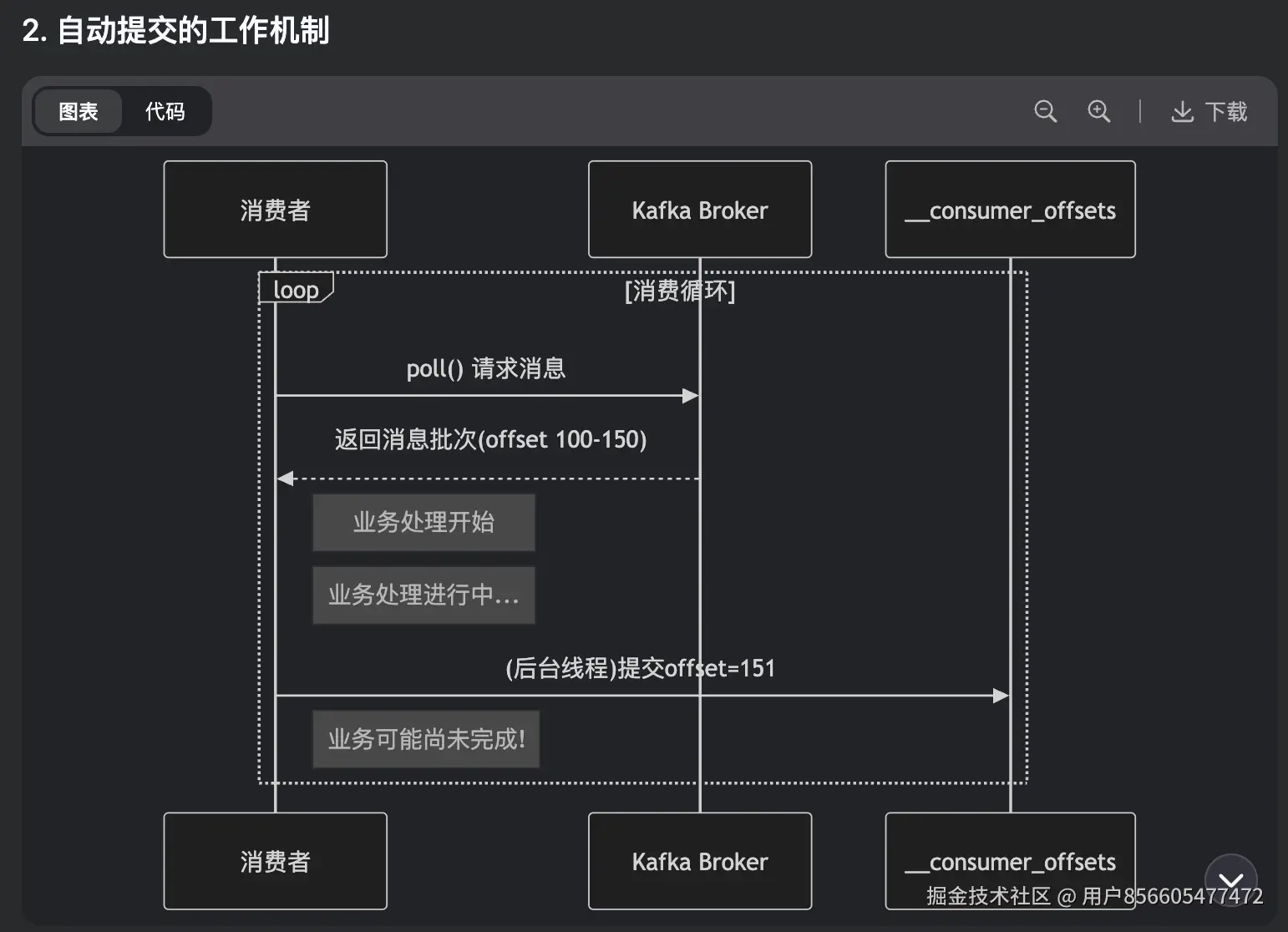Click heading 2. 自动提交的工作机制
The image size is (1288, 932).
click(x=175, y=31)
